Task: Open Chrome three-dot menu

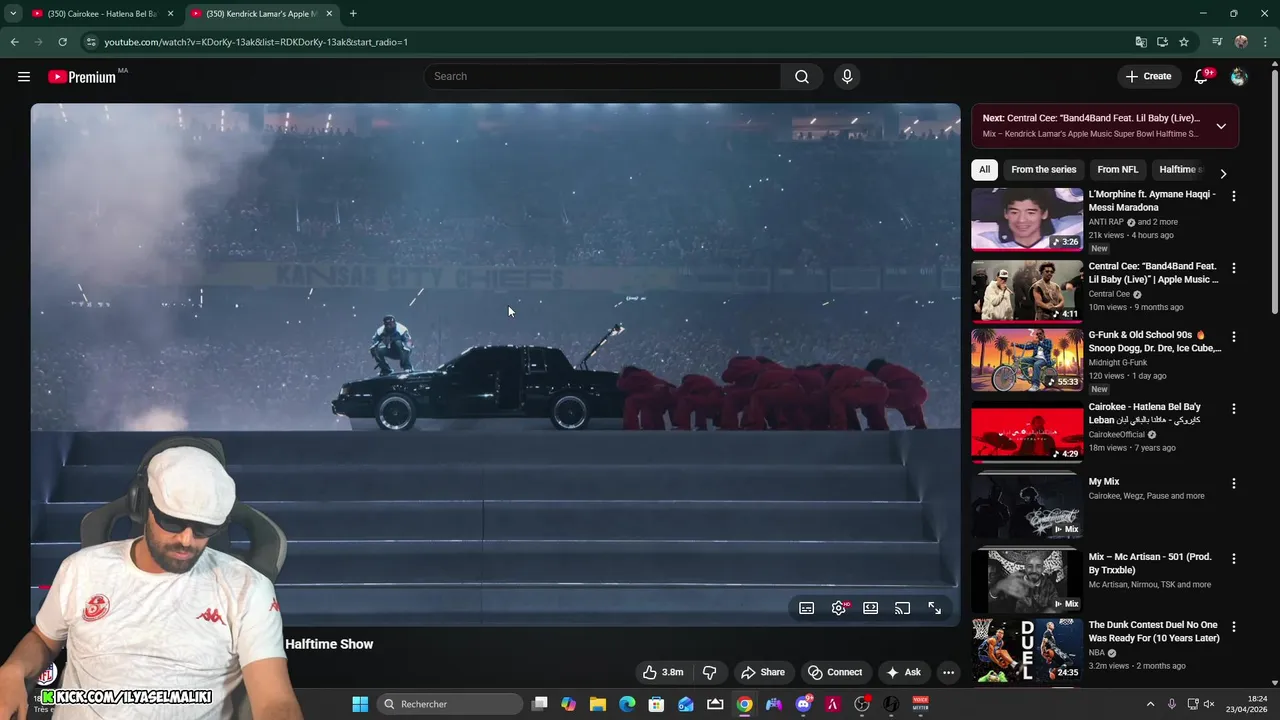Action: coord(1266,42)
